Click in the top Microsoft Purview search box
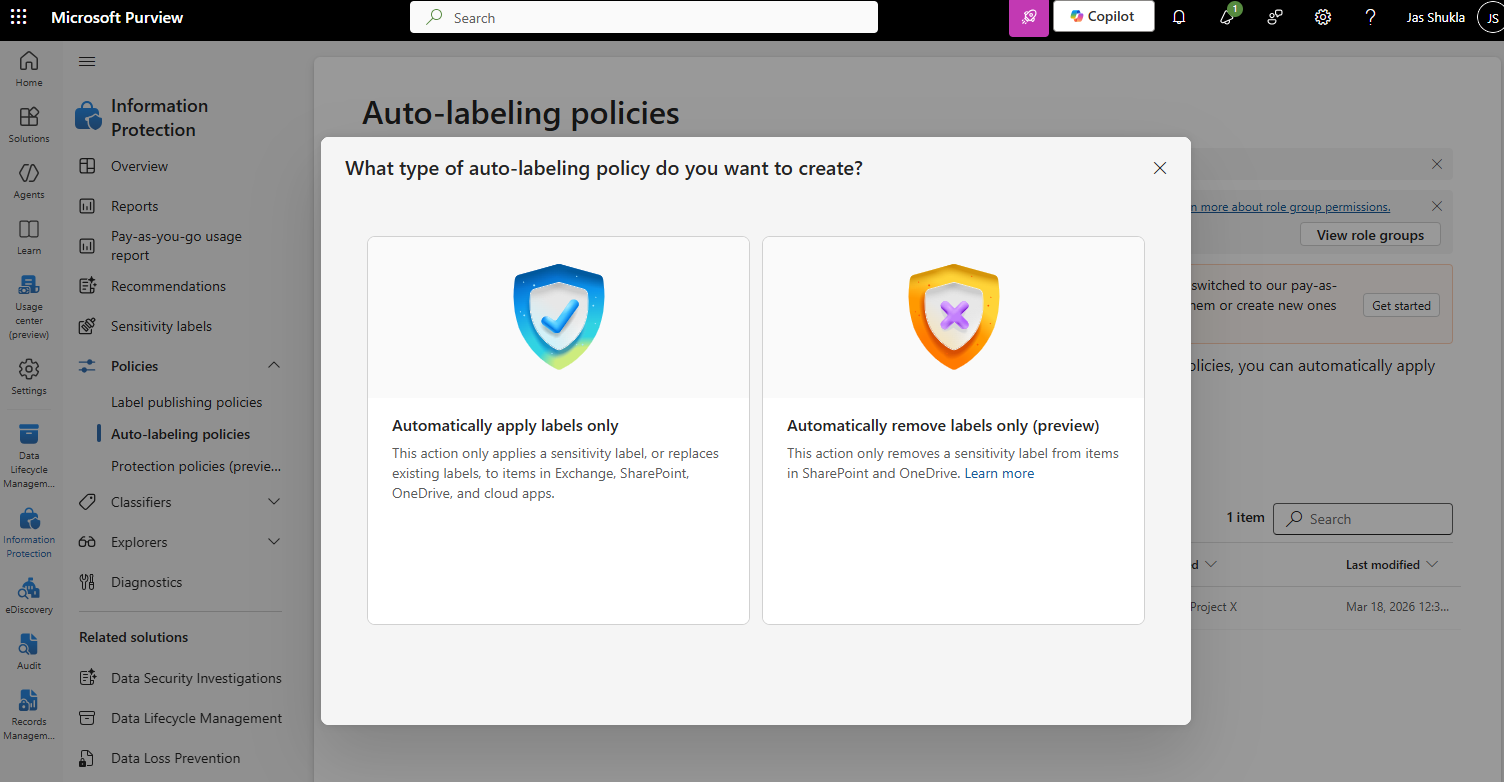The image size is (1504, 782). pyautogui.click(x=644, y=17)
